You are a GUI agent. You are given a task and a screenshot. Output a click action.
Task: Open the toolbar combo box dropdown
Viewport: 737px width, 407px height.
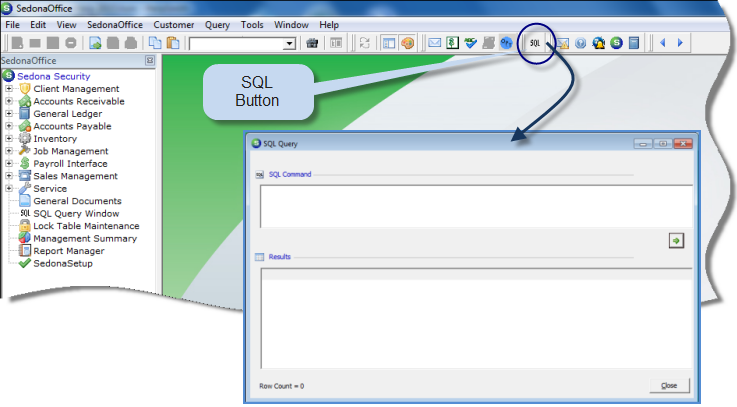point(290,44)
